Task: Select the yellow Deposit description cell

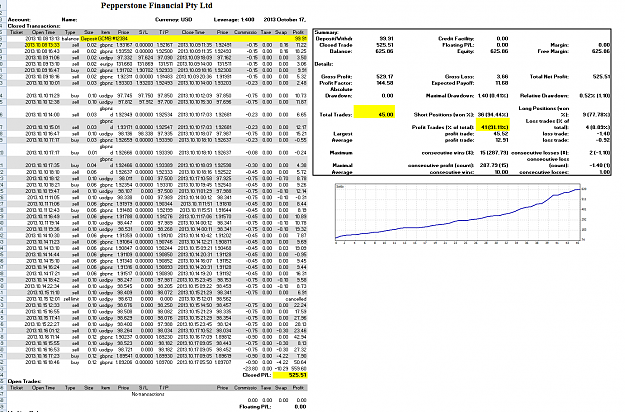Action: coord(104,39)
